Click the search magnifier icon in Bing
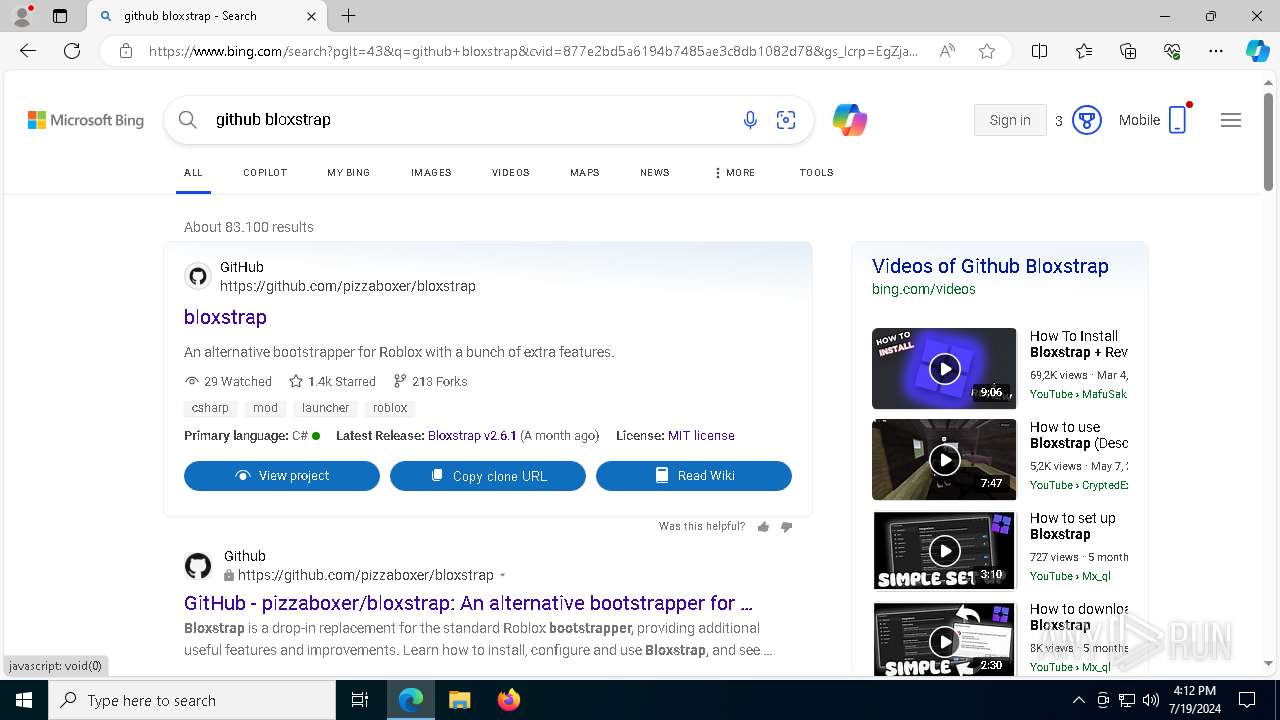The height and width of the screenshot is (720, 1280). tap(188, 120)
